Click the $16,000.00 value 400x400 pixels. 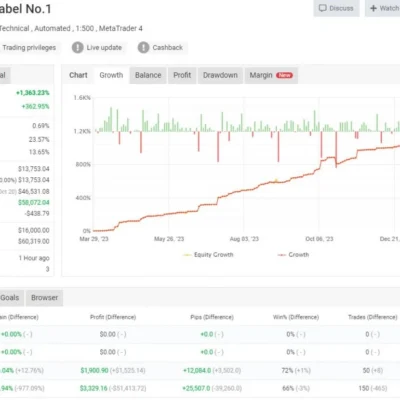click(34, 230)
